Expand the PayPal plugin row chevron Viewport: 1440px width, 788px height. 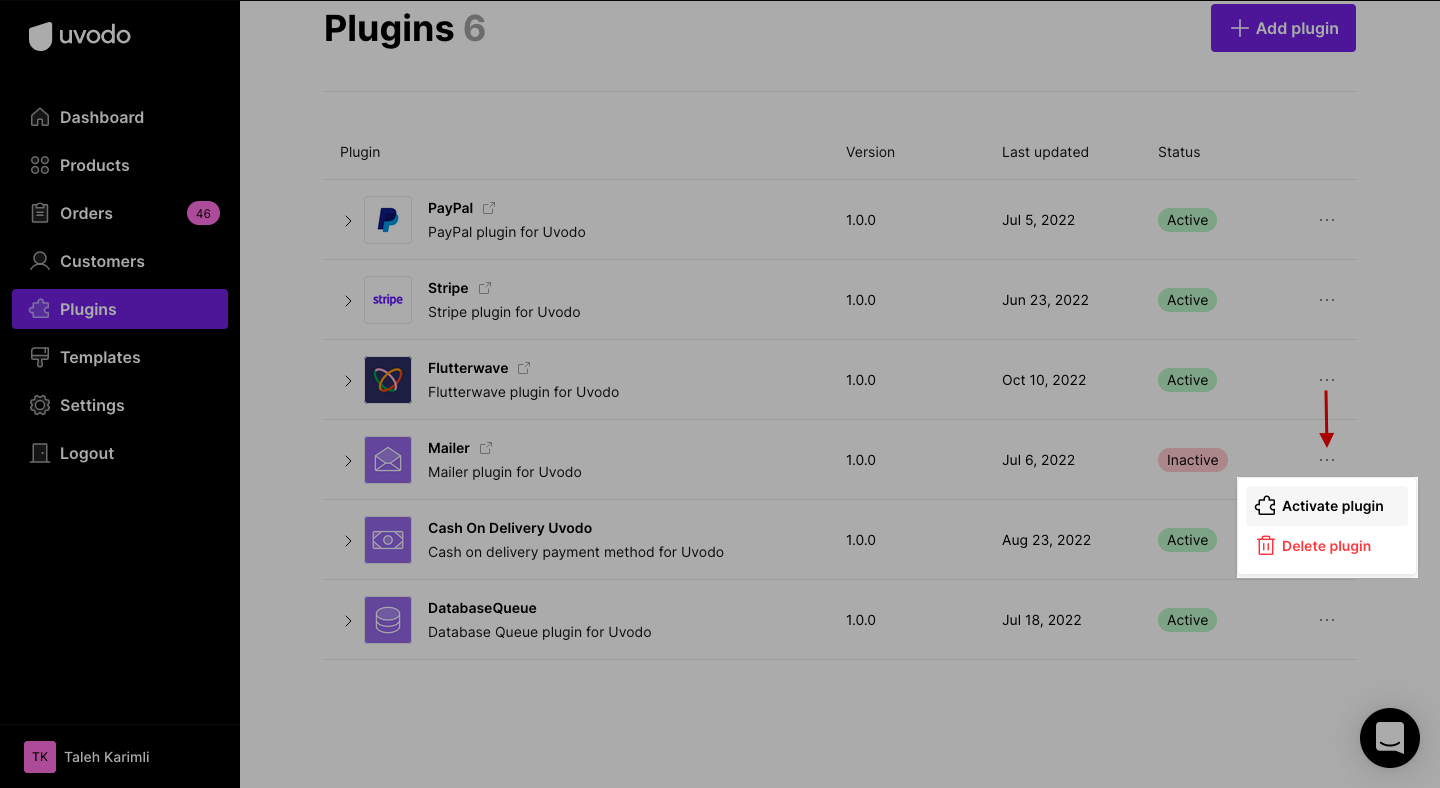point(348,220)
